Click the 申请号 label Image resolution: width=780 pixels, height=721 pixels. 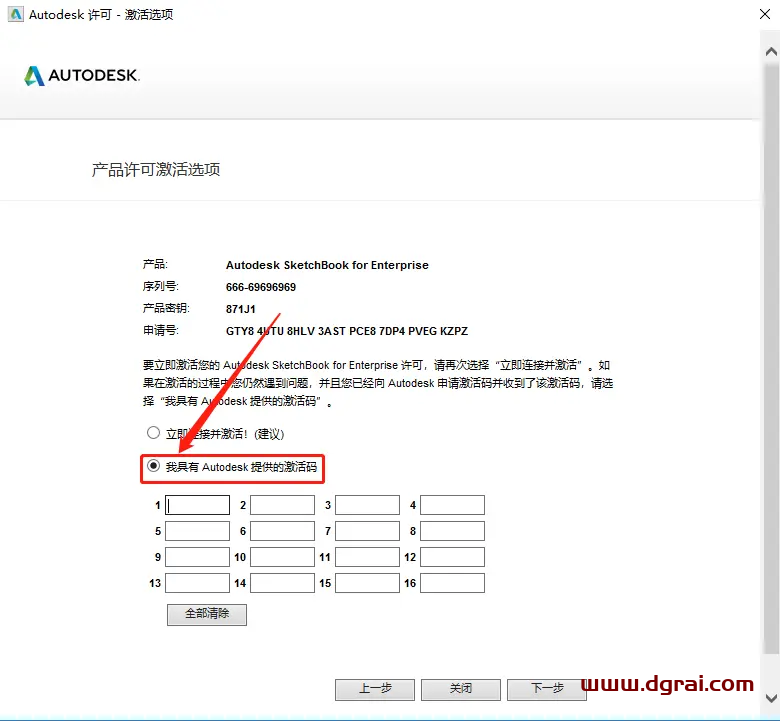pos(161,330)
